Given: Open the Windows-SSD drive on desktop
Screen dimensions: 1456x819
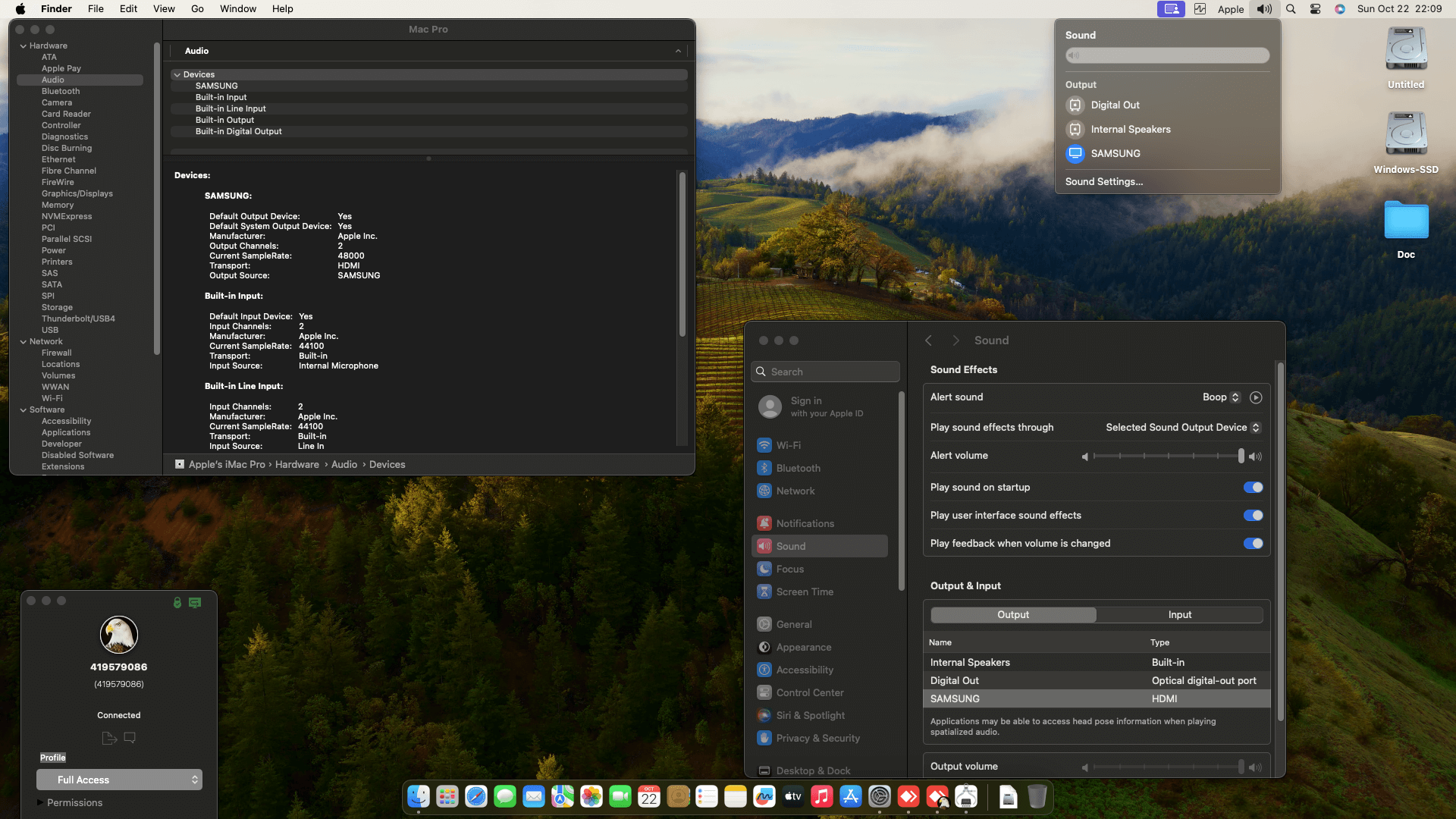Looking at the screenshot, I should click(x=1406, y=143).
